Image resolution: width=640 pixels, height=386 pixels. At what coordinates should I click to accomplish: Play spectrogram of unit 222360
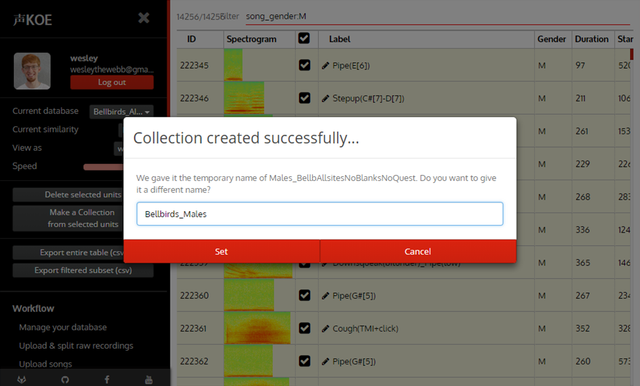tap(249, 295)
